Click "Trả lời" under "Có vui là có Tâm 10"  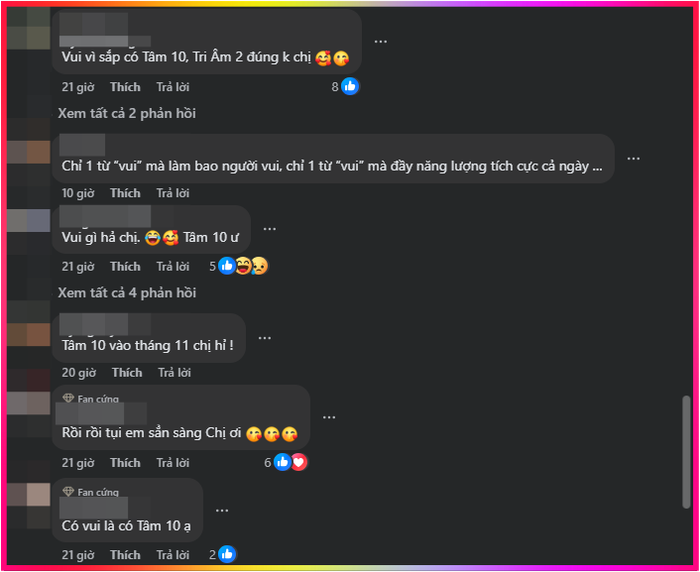pos(173,555)
